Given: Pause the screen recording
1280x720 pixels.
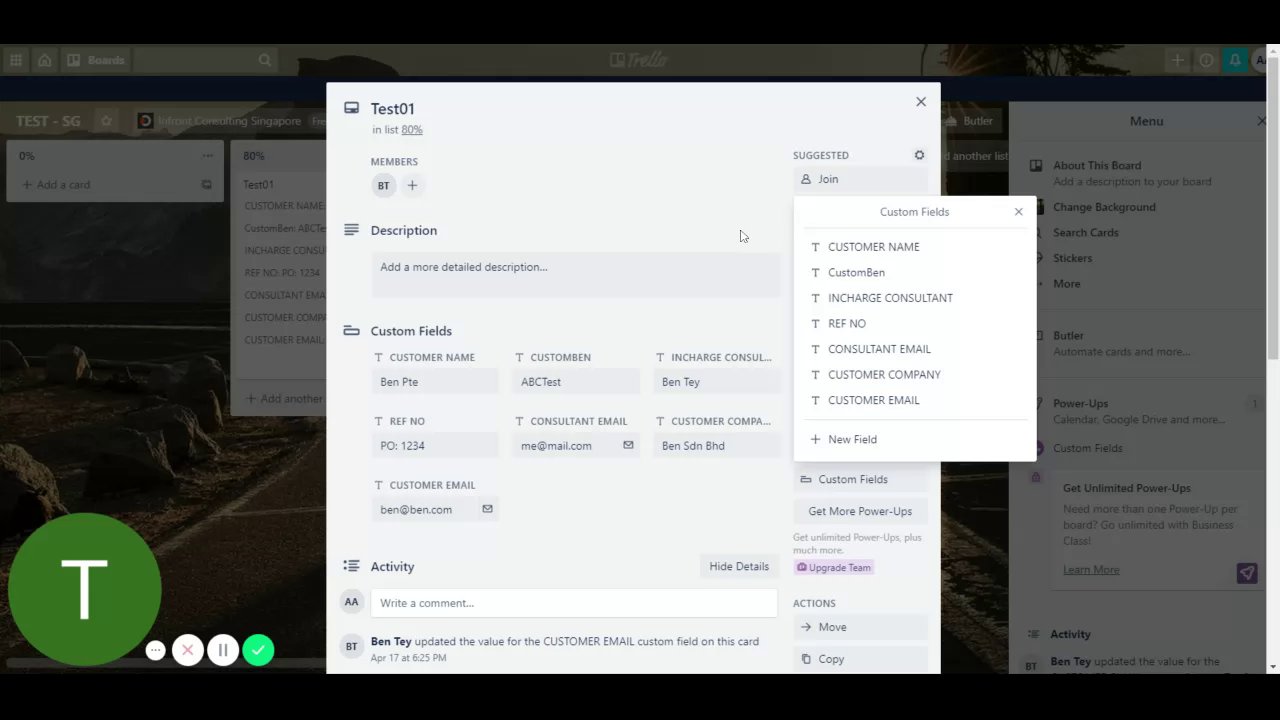Looking at the screenshot, I should coord(223,650).
